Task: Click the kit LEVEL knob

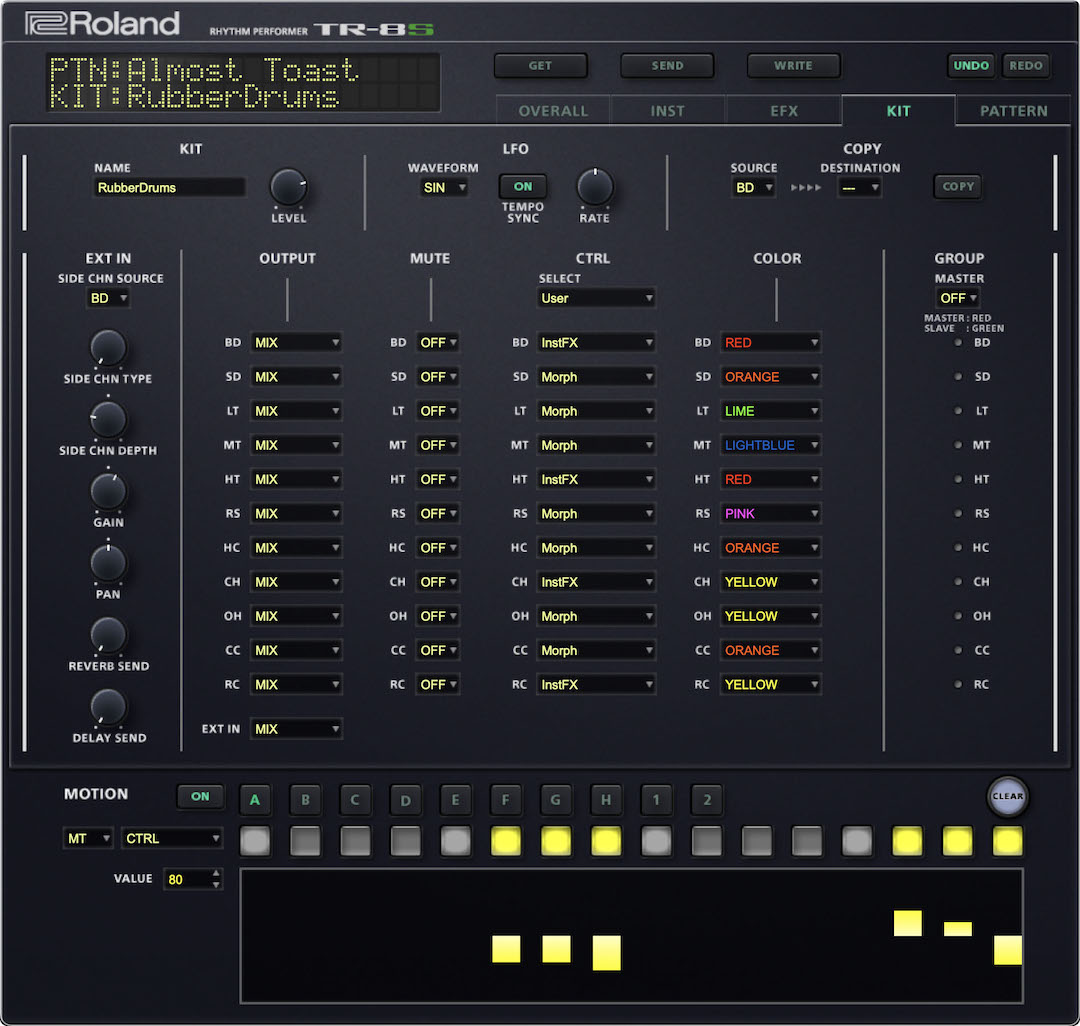Action: point(288,187)
